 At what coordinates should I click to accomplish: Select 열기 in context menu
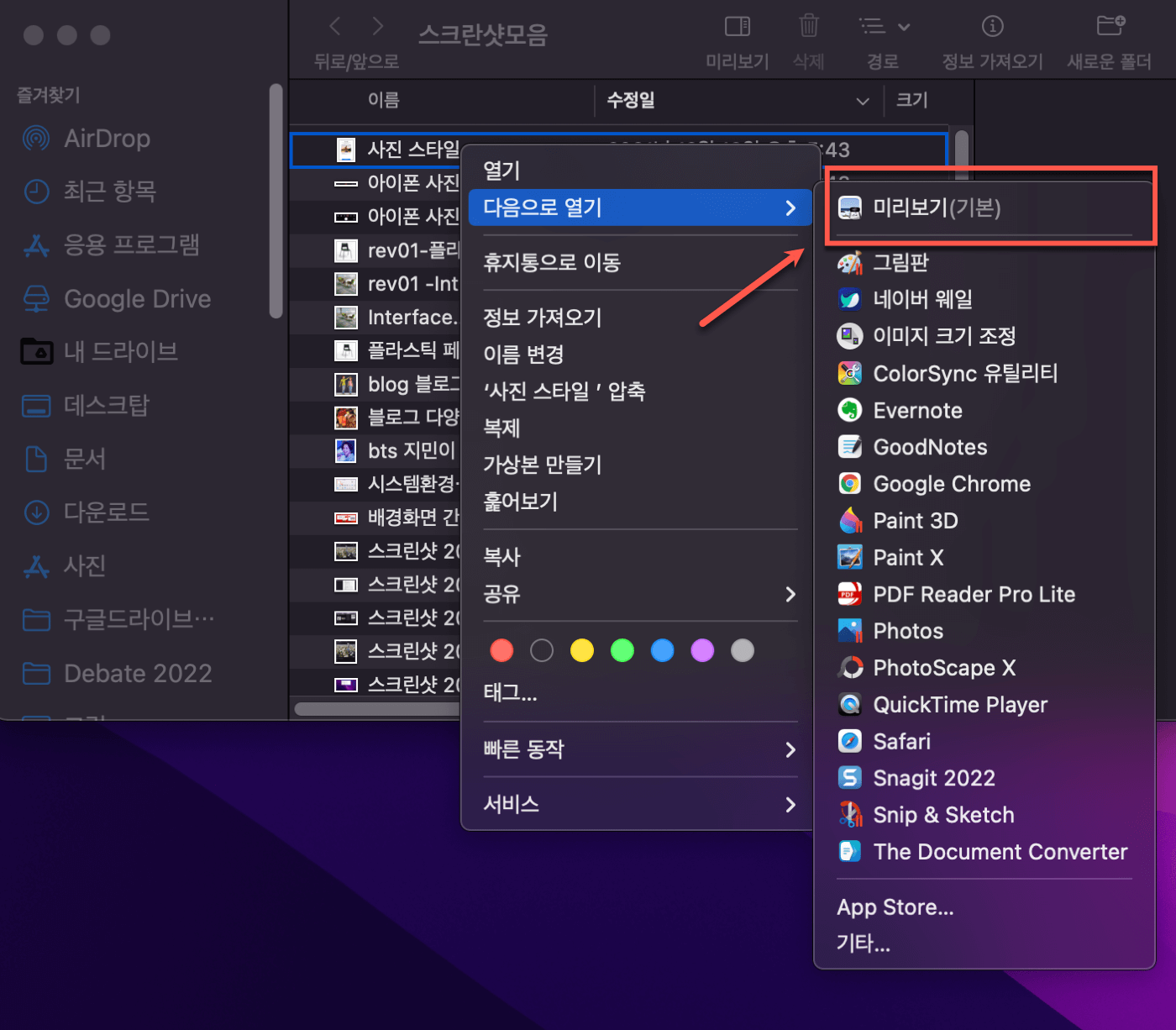click(640, 171)
